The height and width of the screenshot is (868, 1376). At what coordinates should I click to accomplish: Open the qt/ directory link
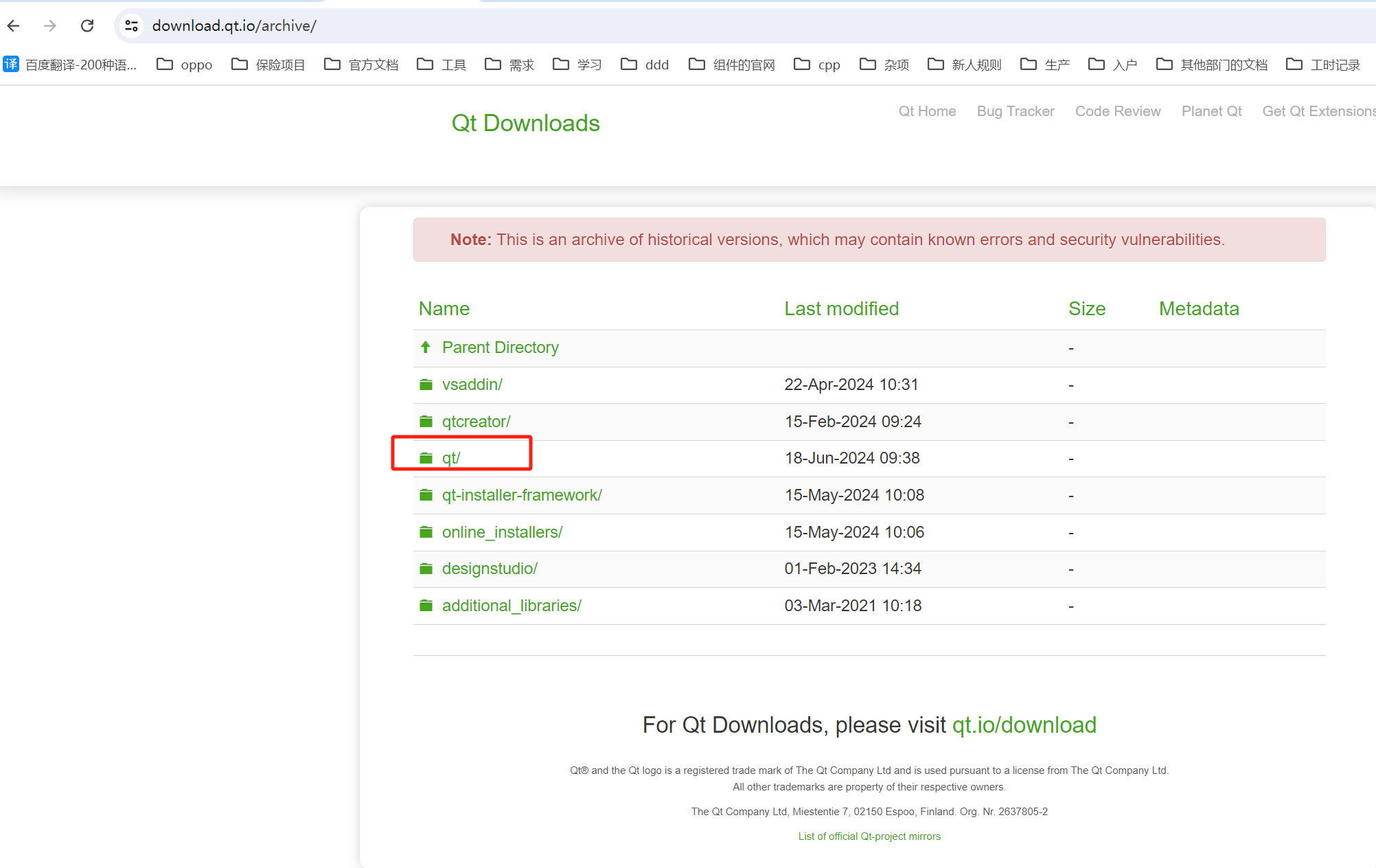451,458
